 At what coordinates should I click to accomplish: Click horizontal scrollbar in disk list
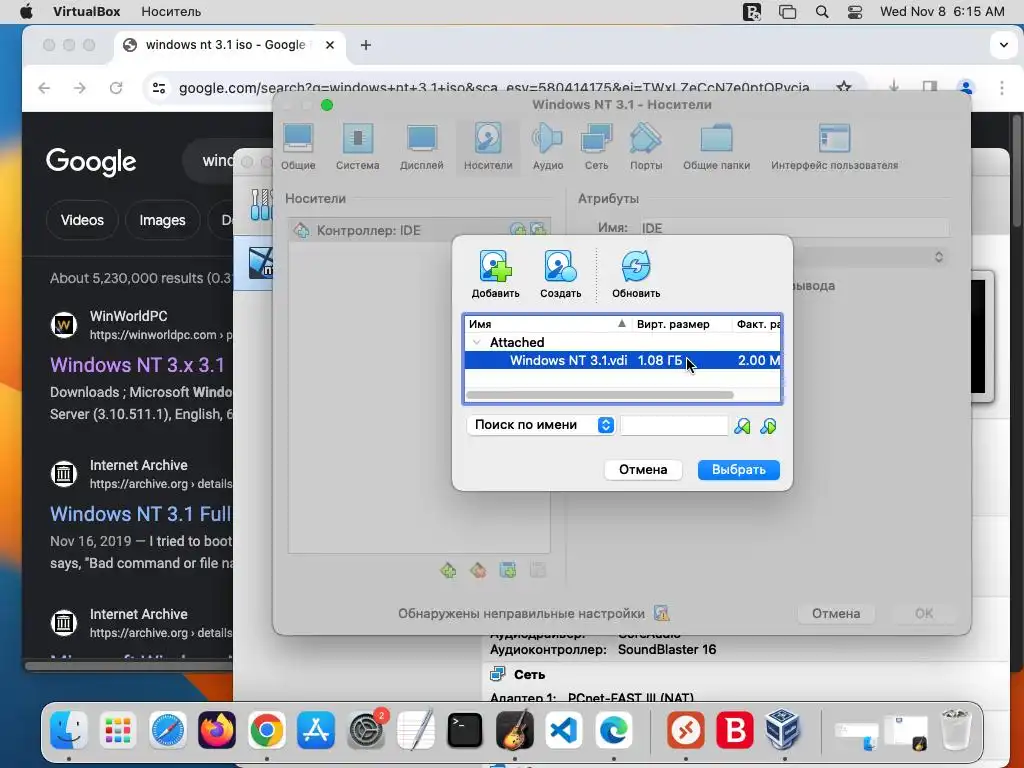click(x=600, y=394)
